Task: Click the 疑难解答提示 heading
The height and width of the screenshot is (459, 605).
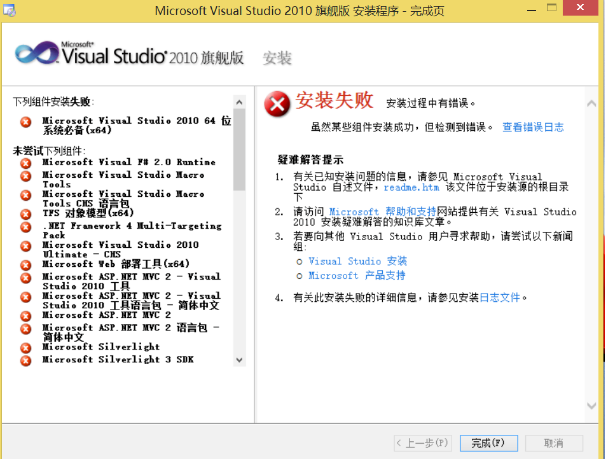Action: pos(311,160)
